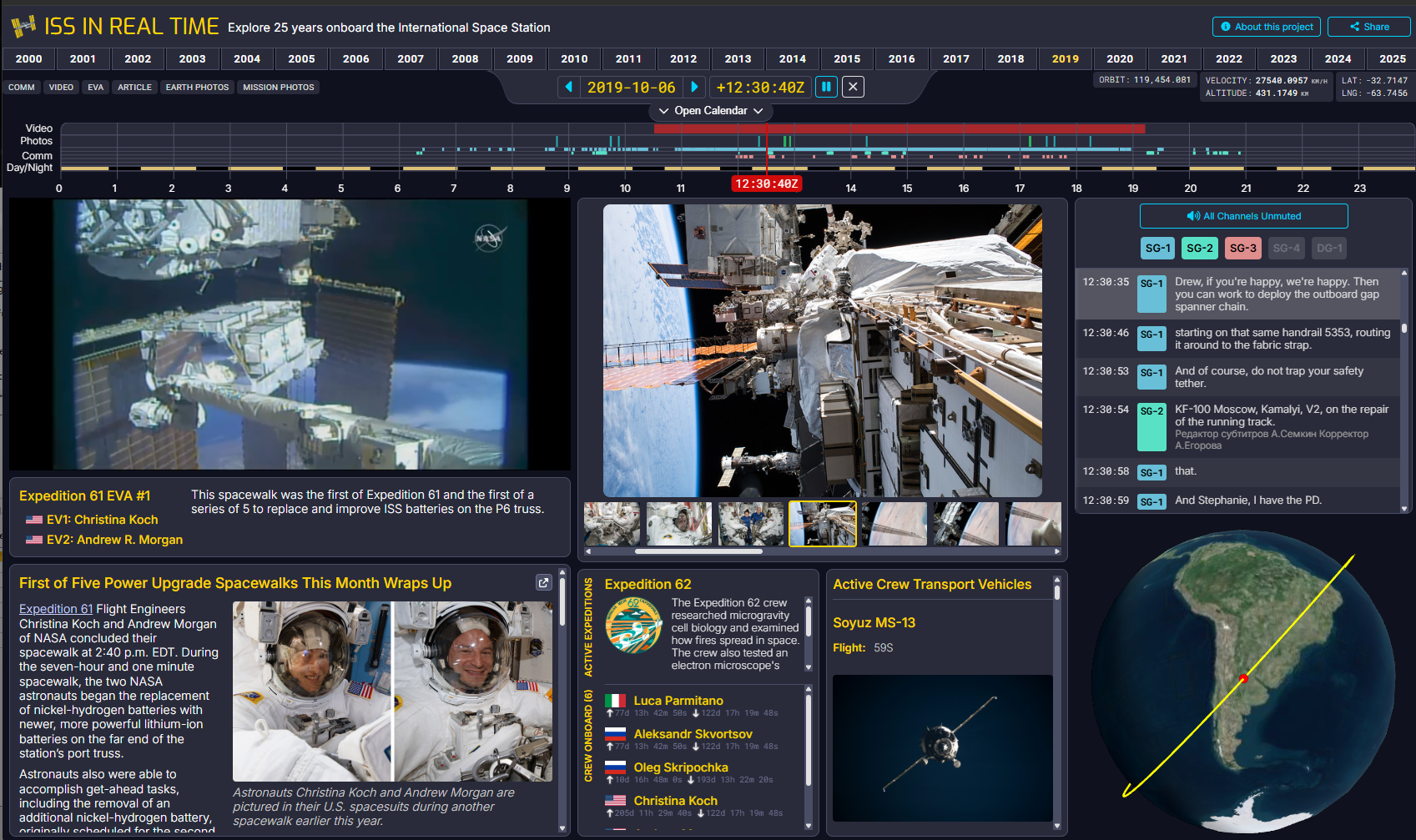Select year 2005 tab
This screenshot has height=840, width=1416.
pos(302,58)
